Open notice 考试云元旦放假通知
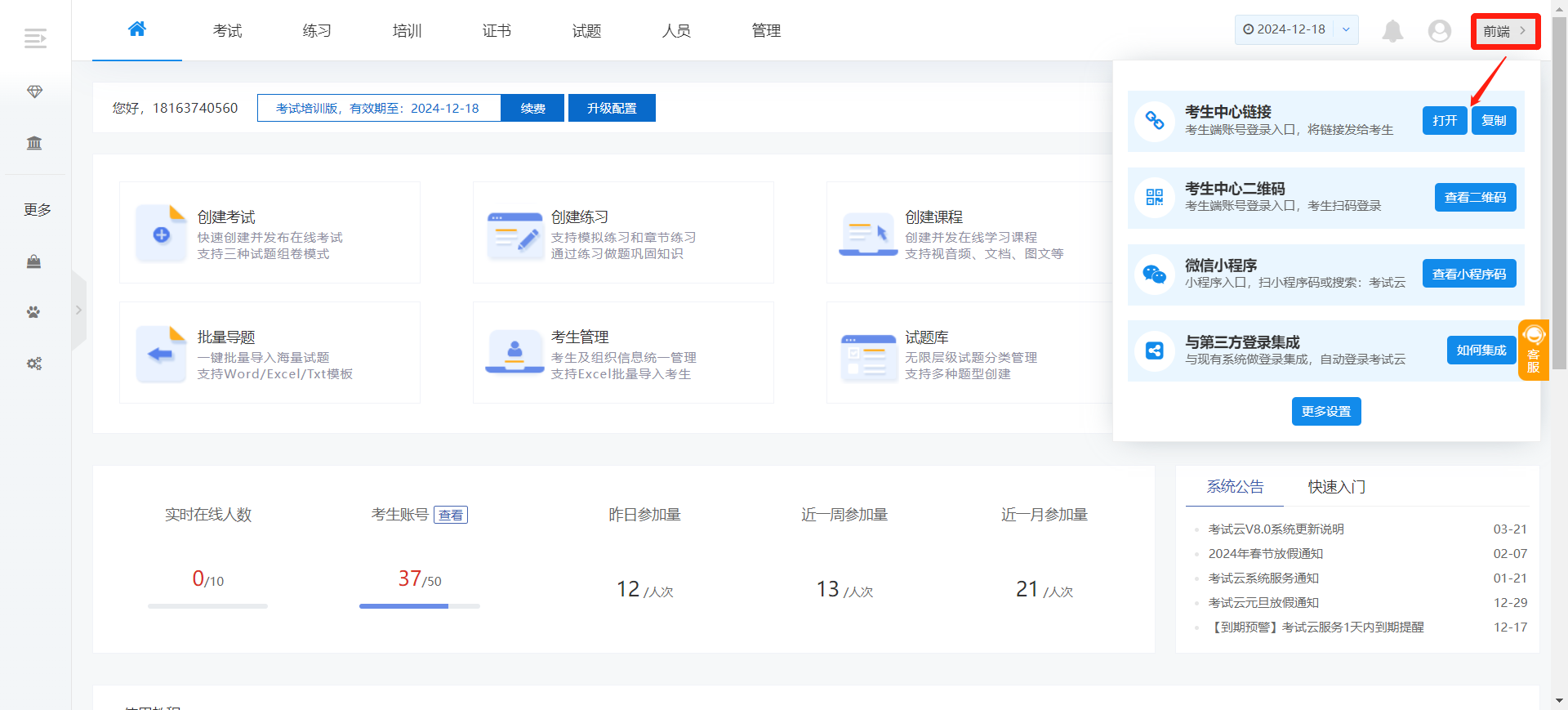Viewport: 1568px width, 710px height. (x=1263, y=602)
